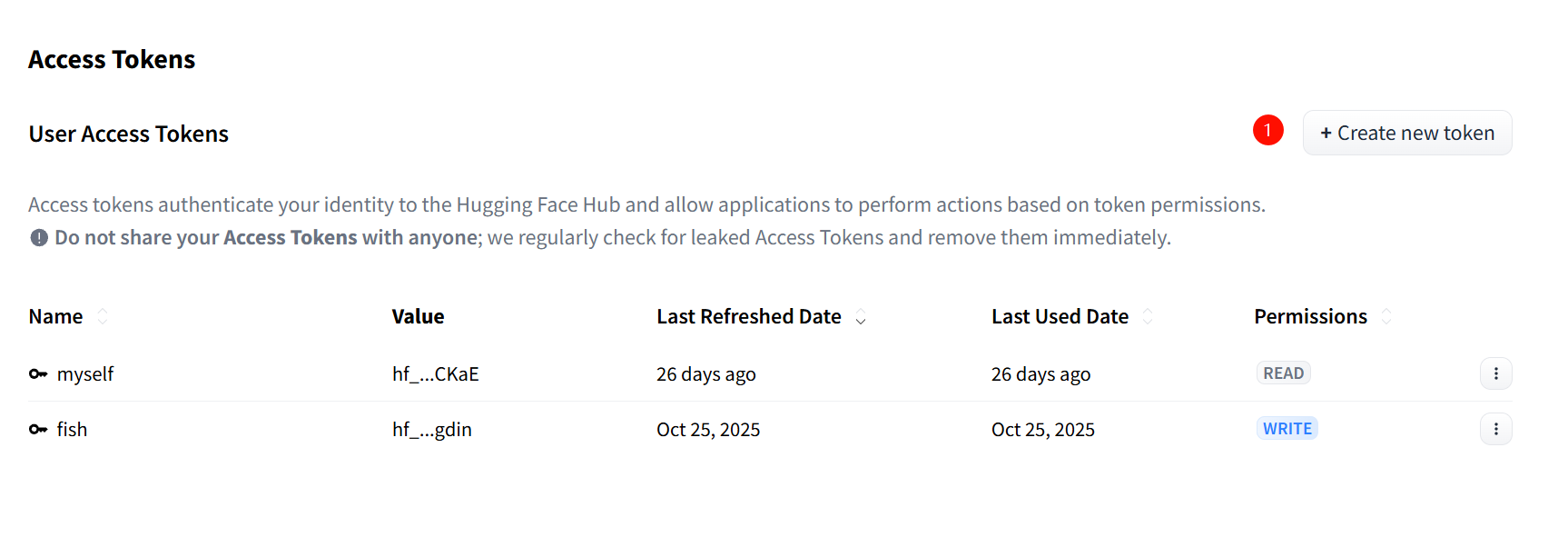Click the WRITE permission badge
This screenshot has height=547, width=1568.
click(1287, 429)
